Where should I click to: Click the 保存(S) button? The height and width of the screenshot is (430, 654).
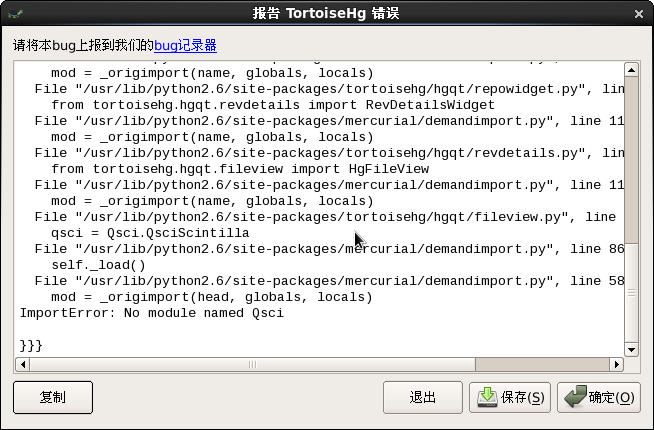(x=510, y=397)
